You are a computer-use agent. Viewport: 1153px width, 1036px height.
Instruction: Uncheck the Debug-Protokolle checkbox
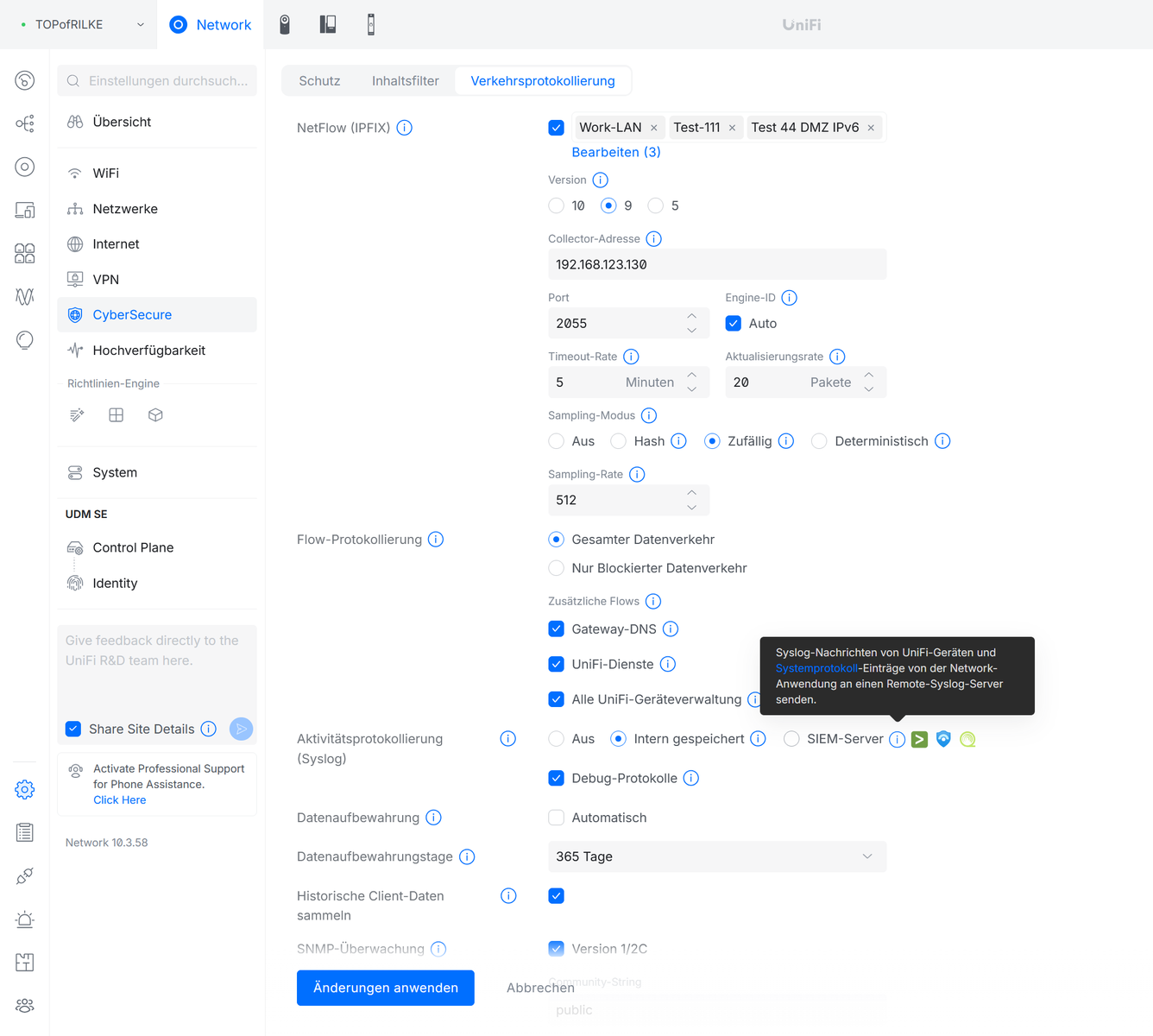coord(557,778)
